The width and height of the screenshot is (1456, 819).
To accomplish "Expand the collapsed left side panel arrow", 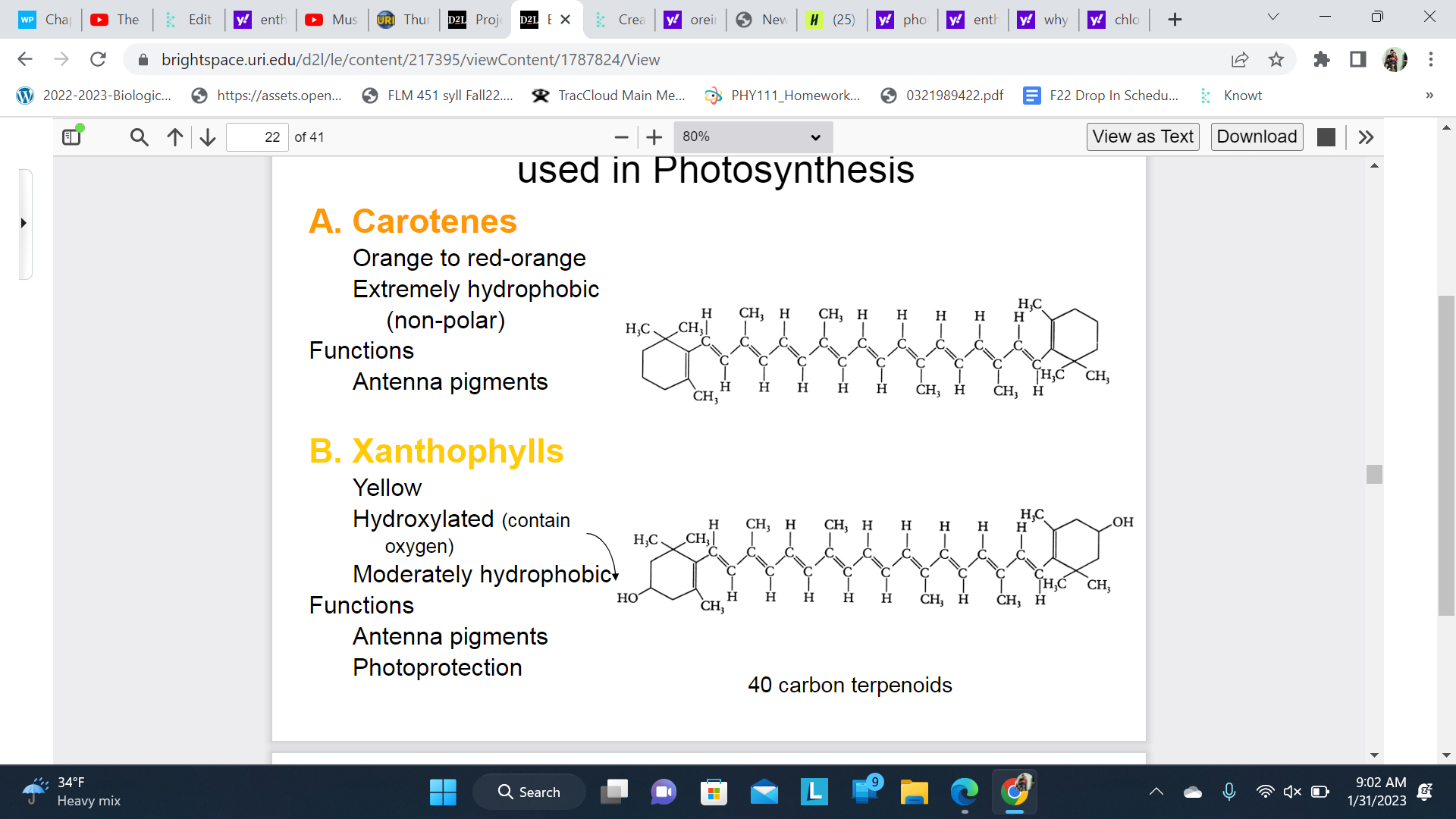I will [24, 223].
